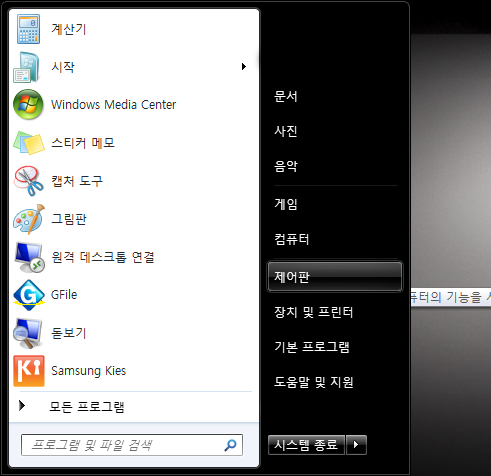Open 사진 from right pane
Viewport: 491px width, 476px height.
pos(286,131)
